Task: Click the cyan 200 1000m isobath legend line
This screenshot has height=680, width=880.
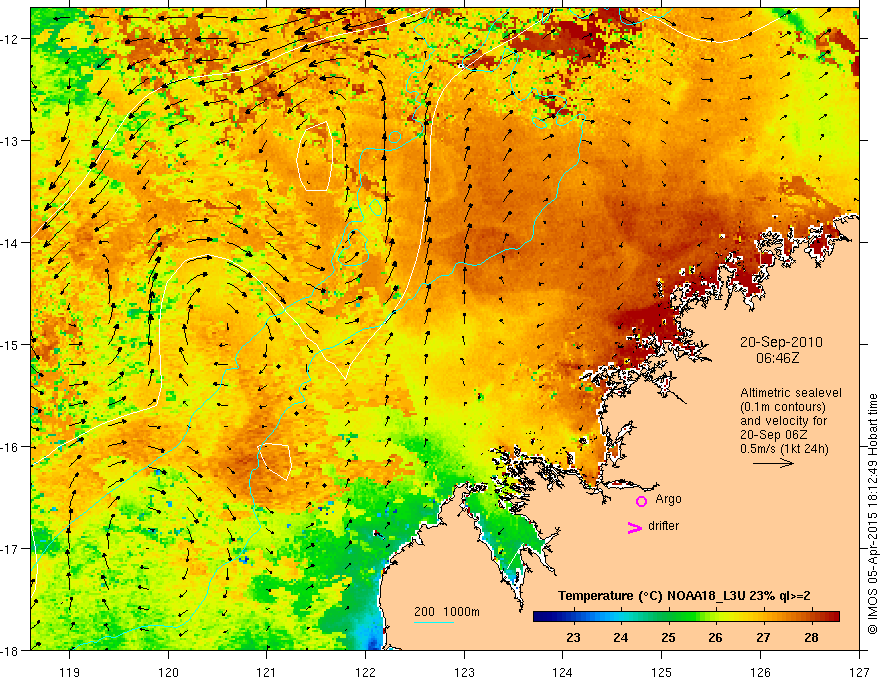Action: 434,622
